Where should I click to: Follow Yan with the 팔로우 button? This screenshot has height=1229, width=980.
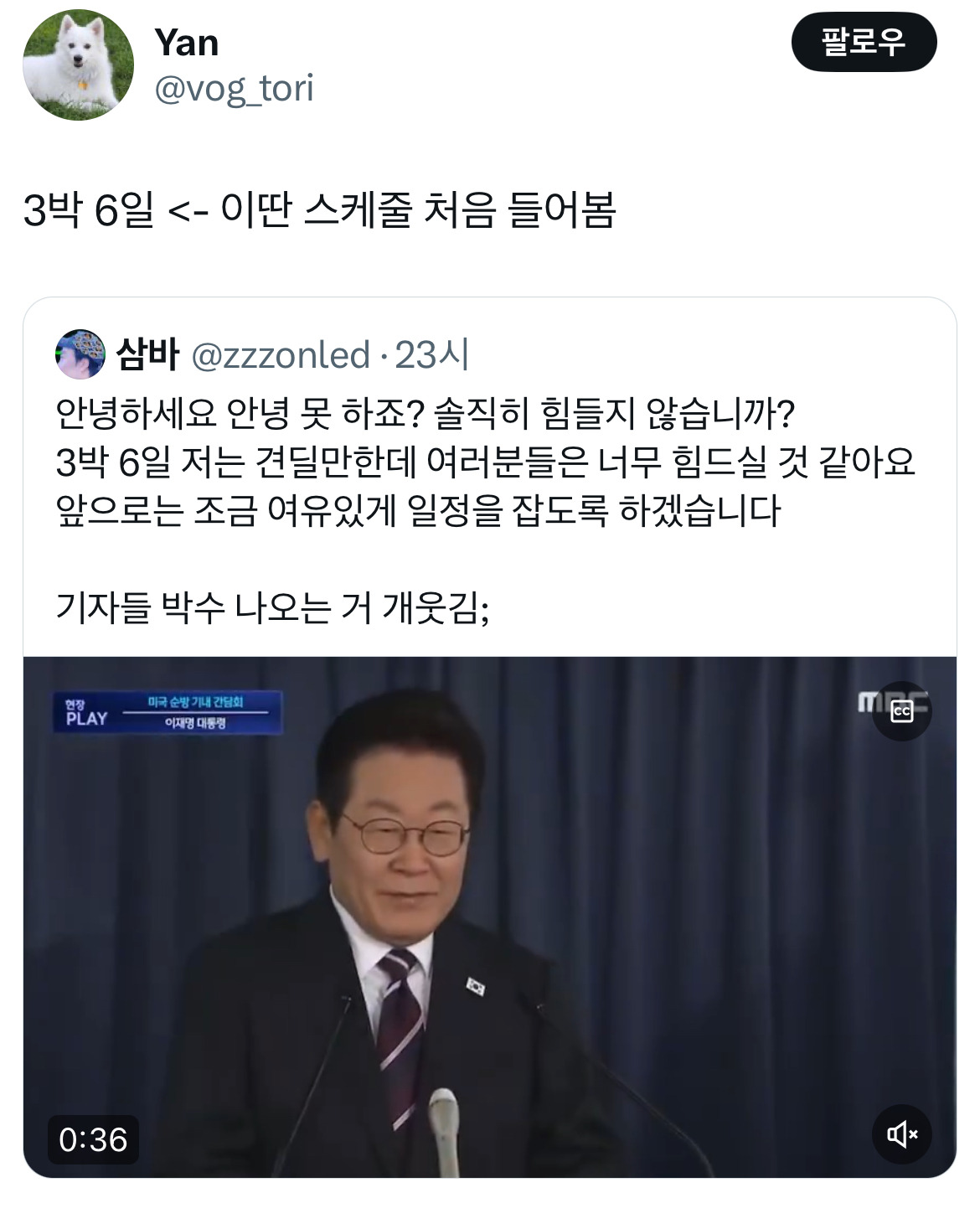tap(864, 42)
